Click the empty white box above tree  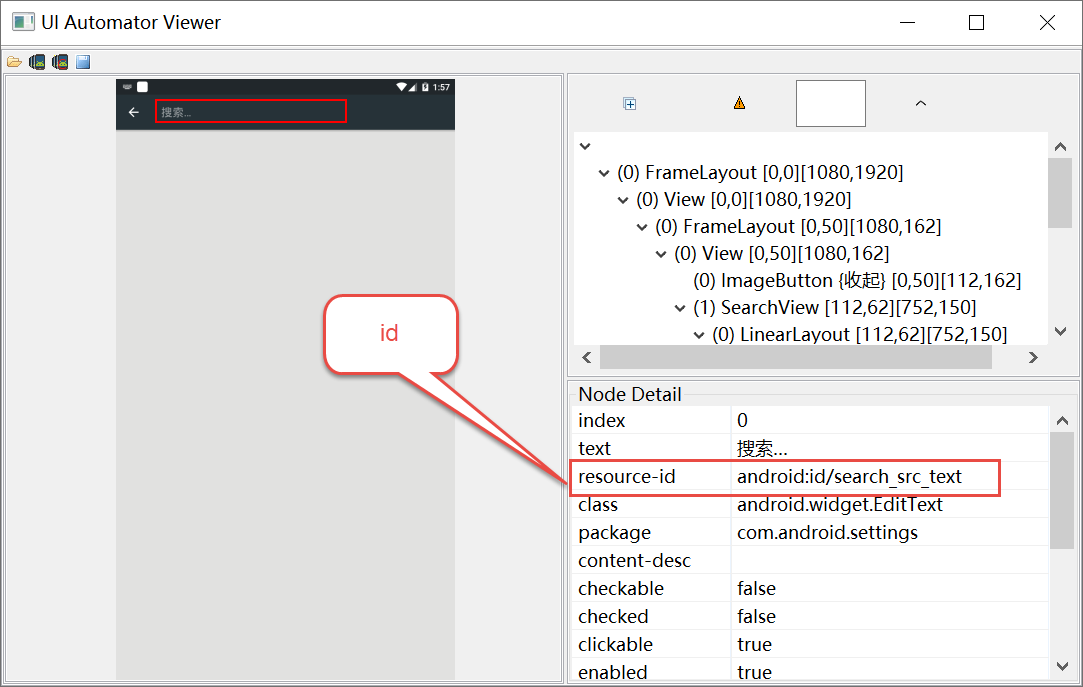pos(830,104)
